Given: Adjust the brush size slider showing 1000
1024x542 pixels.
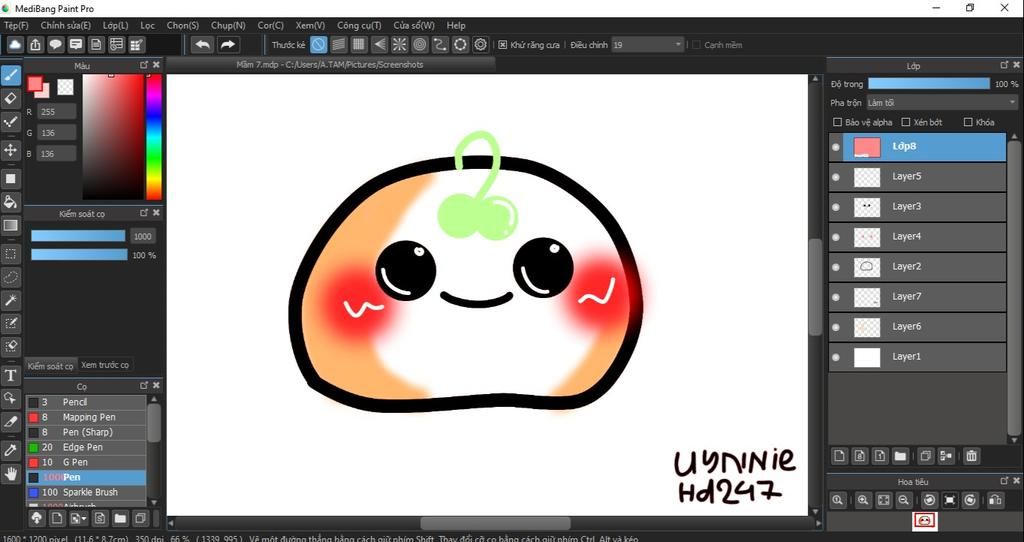Looking at the screenshot, I should tap(78, 236).
